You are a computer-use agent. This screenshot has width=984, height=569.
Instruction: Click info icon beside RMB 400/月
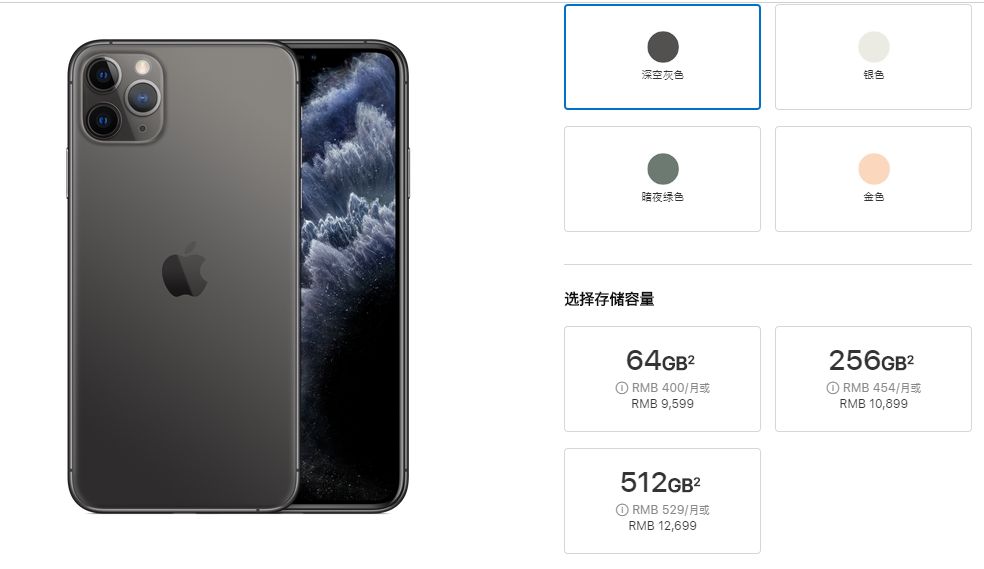621,388
